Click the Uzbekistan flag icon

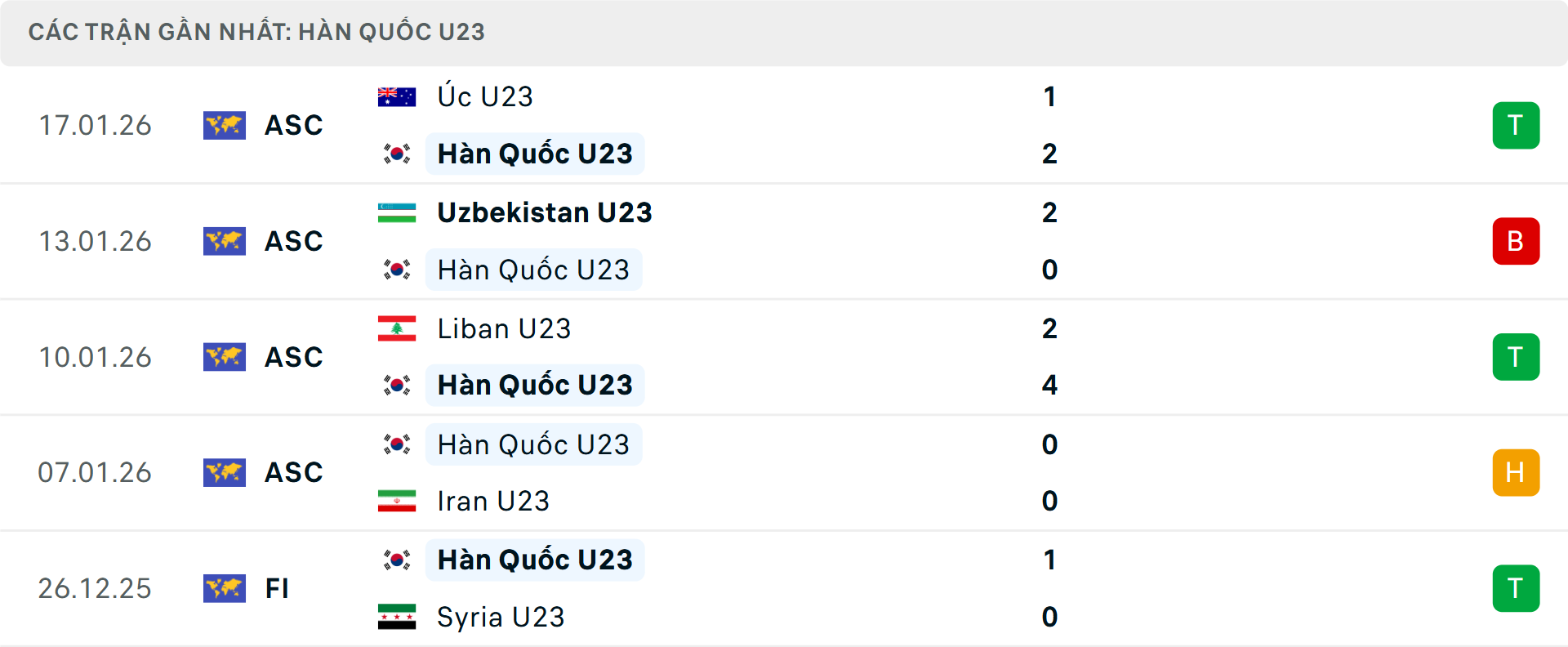click(x=397, y=213)
